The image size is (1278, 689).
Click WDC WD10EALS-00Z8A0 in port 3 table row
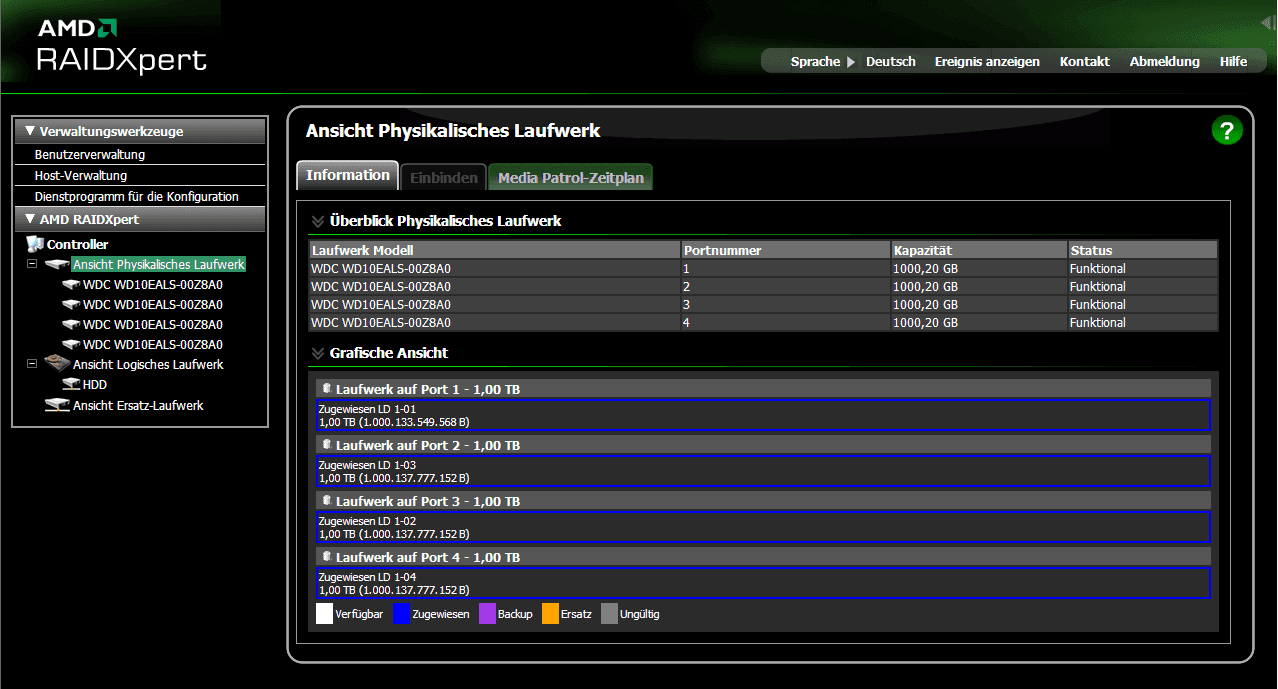(381, 305)
